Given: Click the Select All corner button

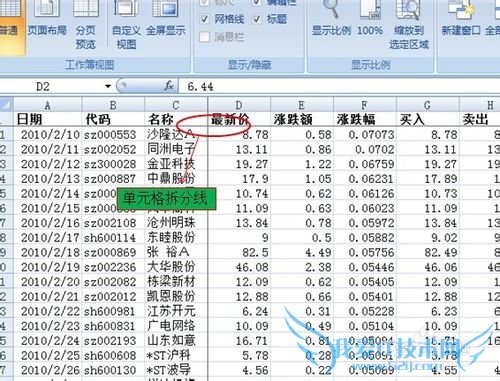Looking at the screenshot, I should (x=6, y=105).
